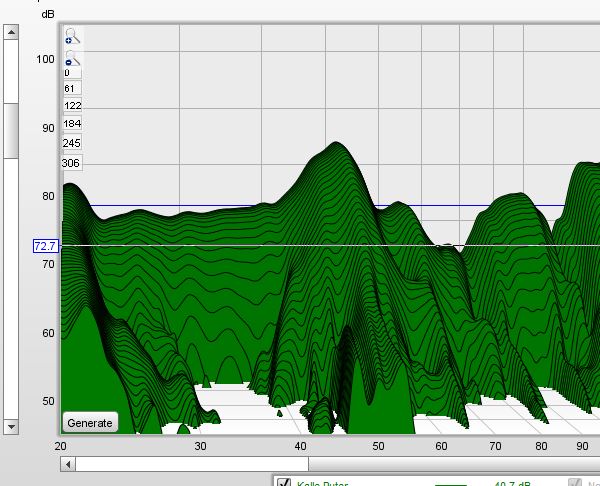The image size is (600, 486).
Task: Click the empty horizontal scrollbar track right side
Action: click(450, 464)
